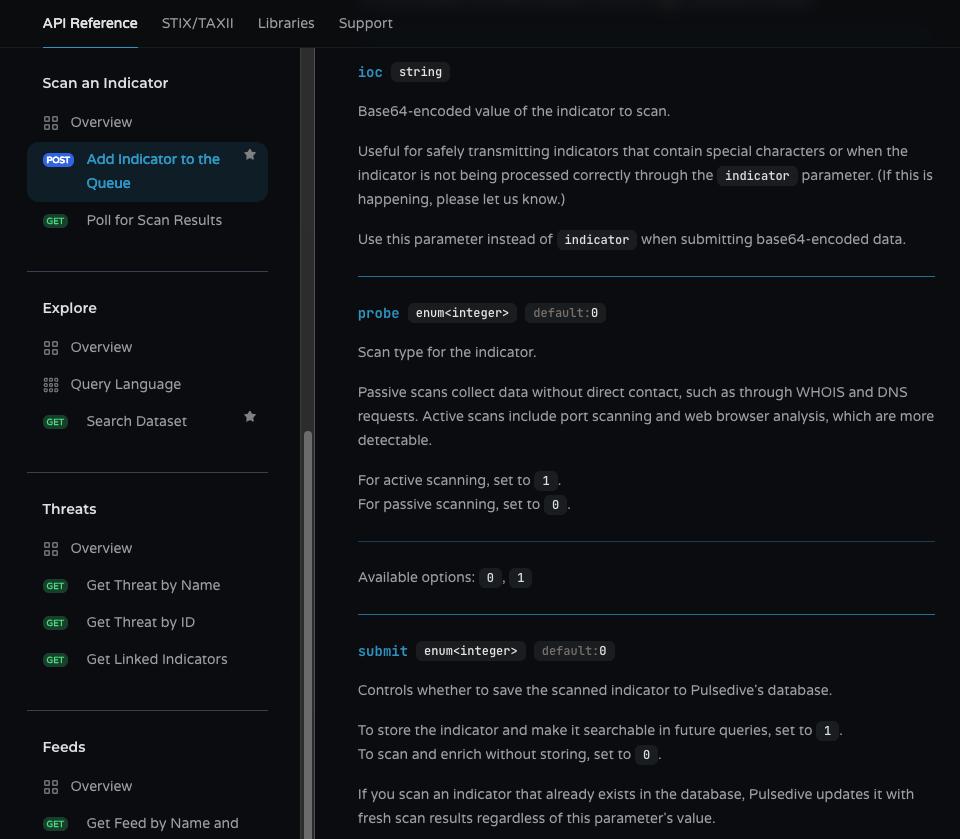This screenshot has height=839, width=960.
Task: Click the grid icon for Feeds Overview
Action: point(51,787)
